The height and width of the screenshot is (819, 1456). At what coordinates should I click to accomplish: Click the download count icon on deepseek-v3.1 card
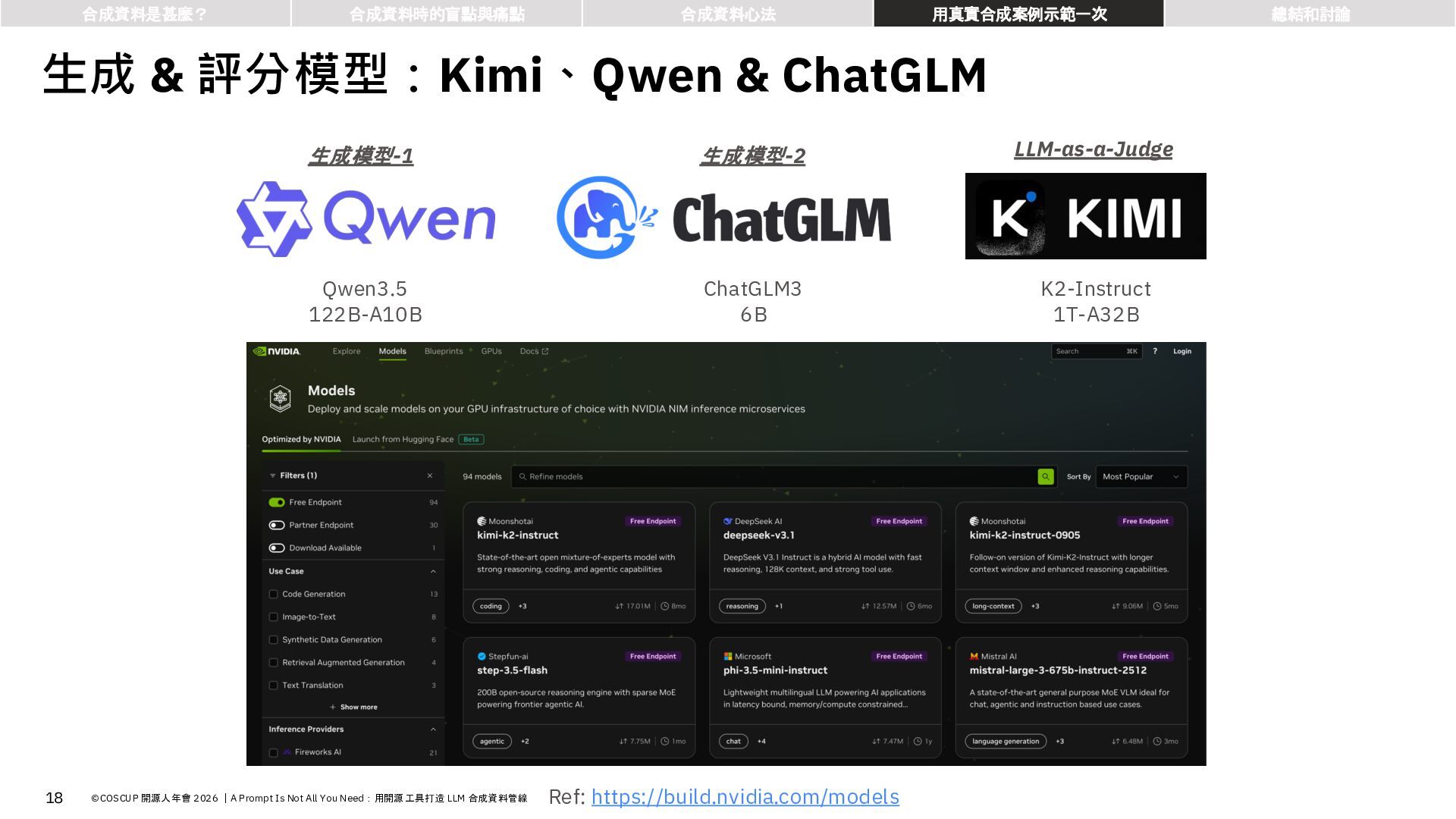click(865, 606)
